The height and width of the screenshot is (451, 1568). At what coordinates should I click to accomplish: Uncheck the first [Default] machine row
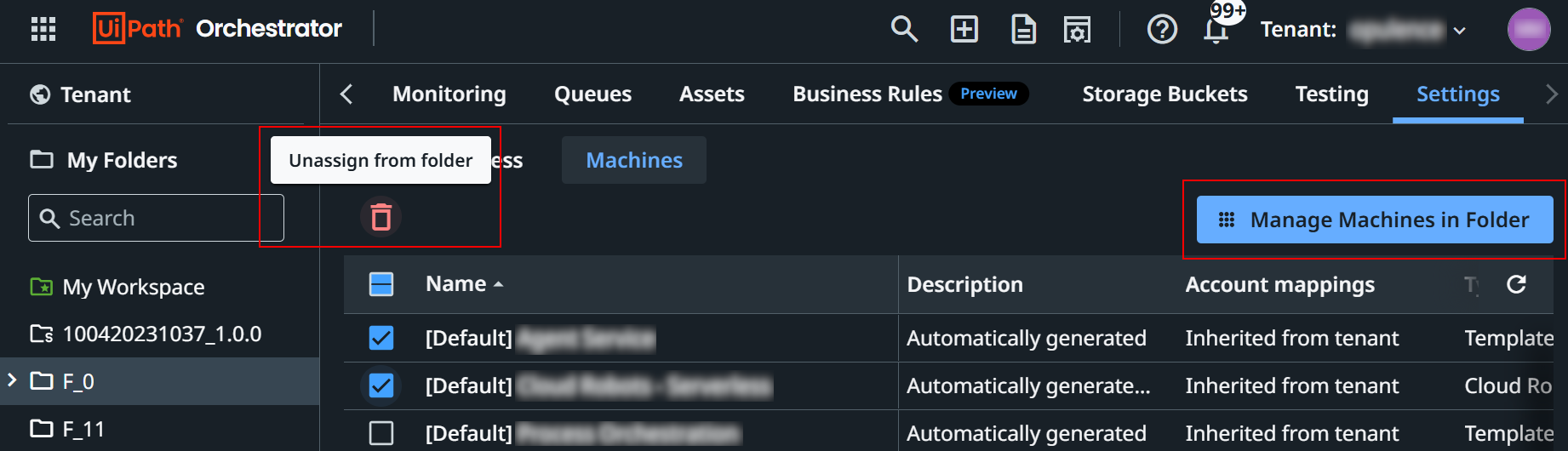pos(381,338)
